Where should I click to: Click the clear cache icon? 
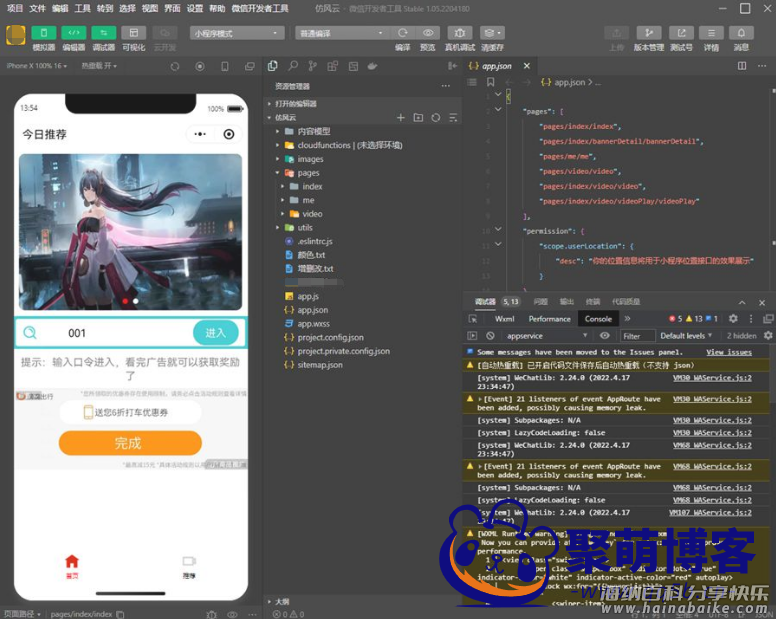click(x=492, y=33)
